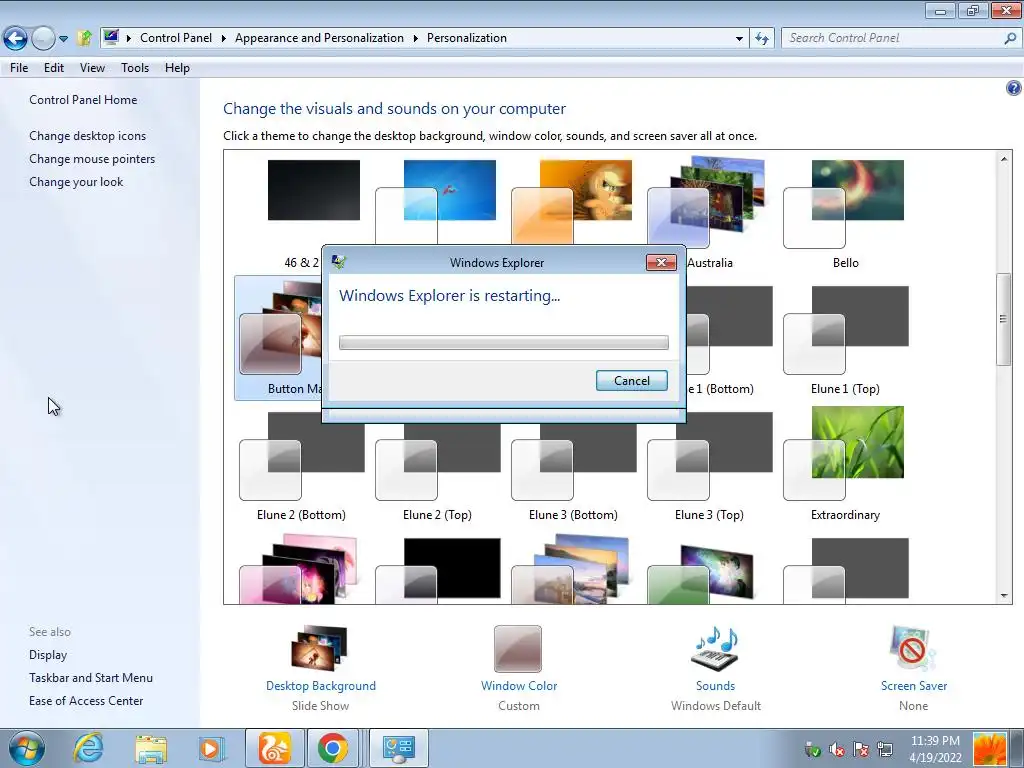Open the Help menu
The height and width of the screenshot is (768, 1024).
[177, 68]
